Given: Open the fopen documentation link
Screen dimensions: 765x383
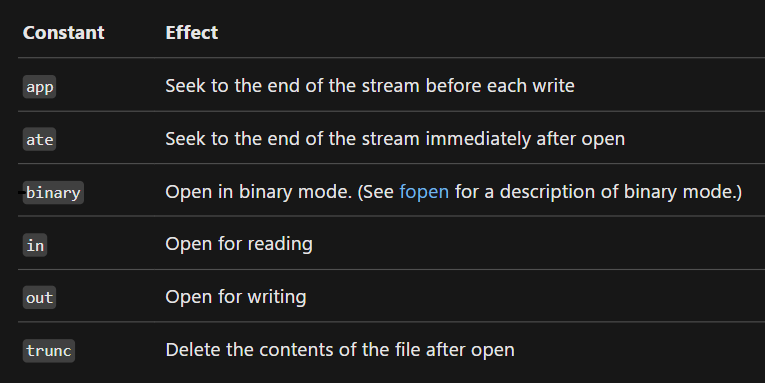Looking at the screenshot, I should [x=424, y=192].
